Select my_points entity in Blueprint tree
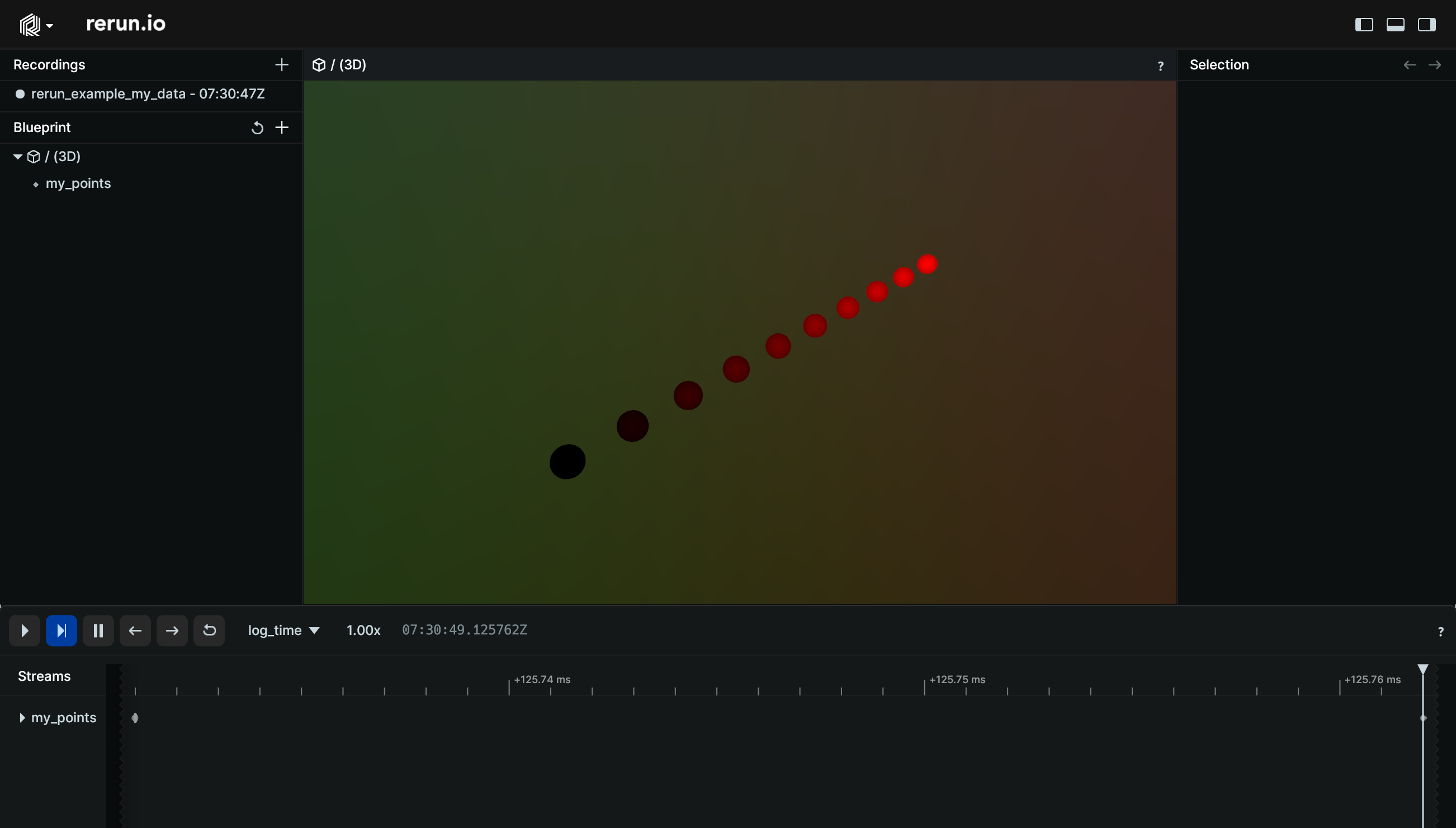1456x828 pixels. pos(78,184)
